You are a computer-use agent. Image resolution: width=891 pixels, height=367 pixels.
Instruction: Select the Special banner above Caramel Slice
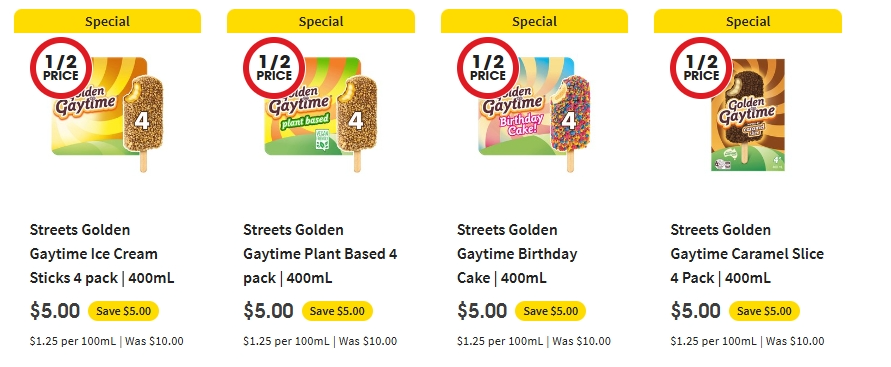(x=748, y=21)
